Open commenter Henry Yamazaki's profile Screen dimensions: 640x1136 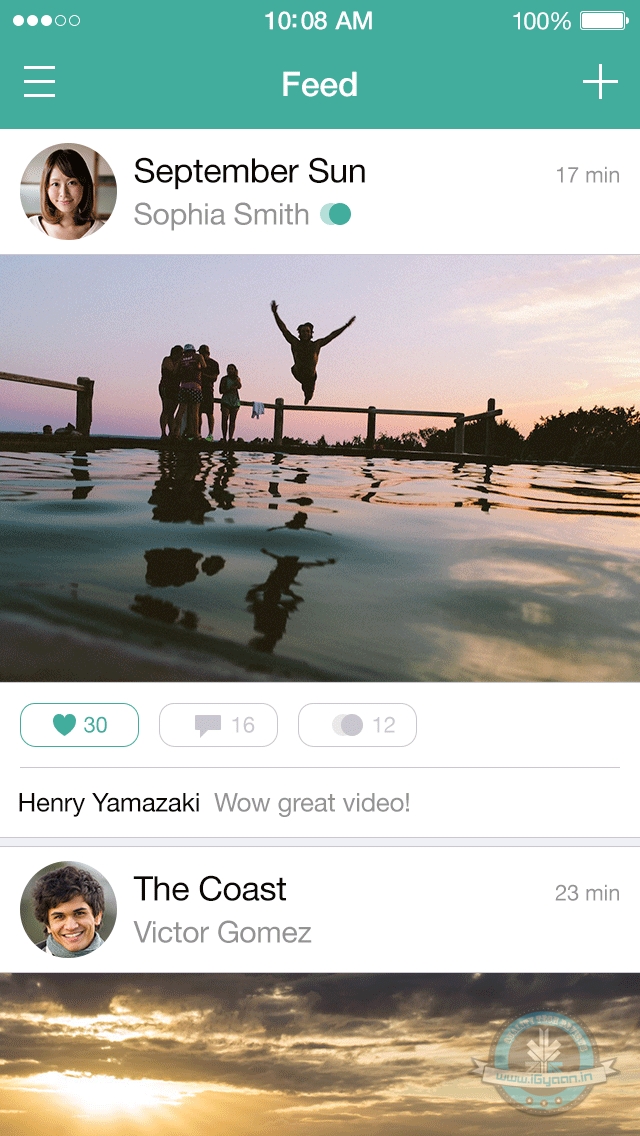[x=109, y=802]
